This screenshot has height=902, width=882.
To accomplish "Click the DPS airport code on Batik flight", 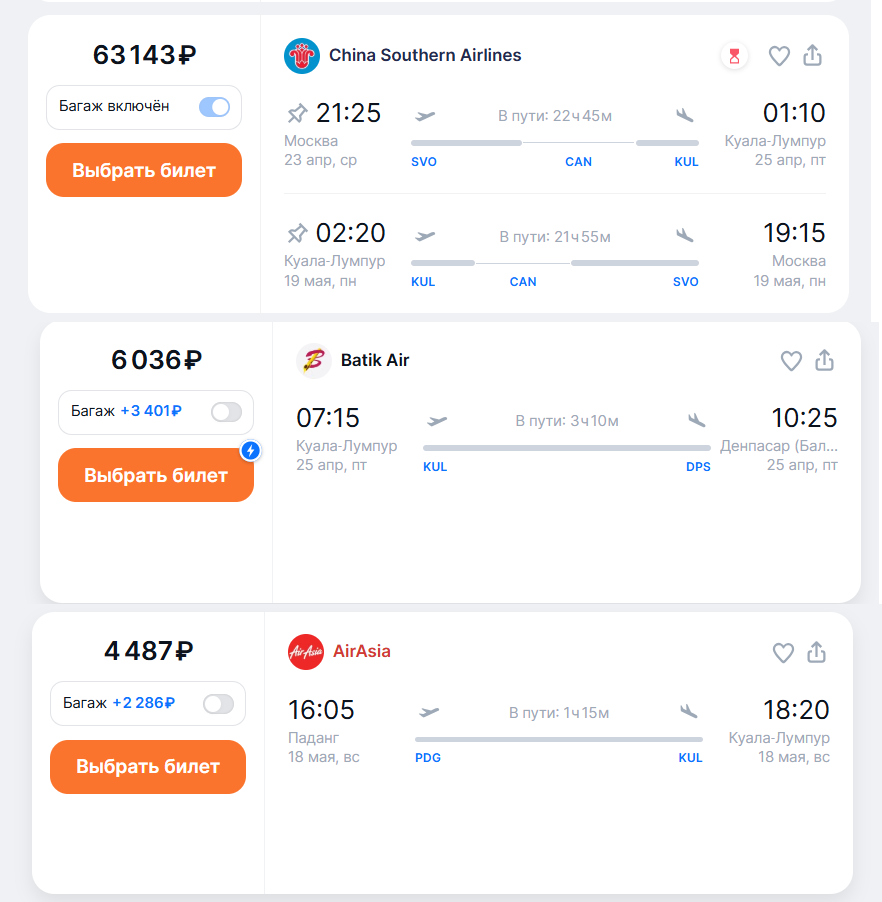I will click(x=698, y=467).
